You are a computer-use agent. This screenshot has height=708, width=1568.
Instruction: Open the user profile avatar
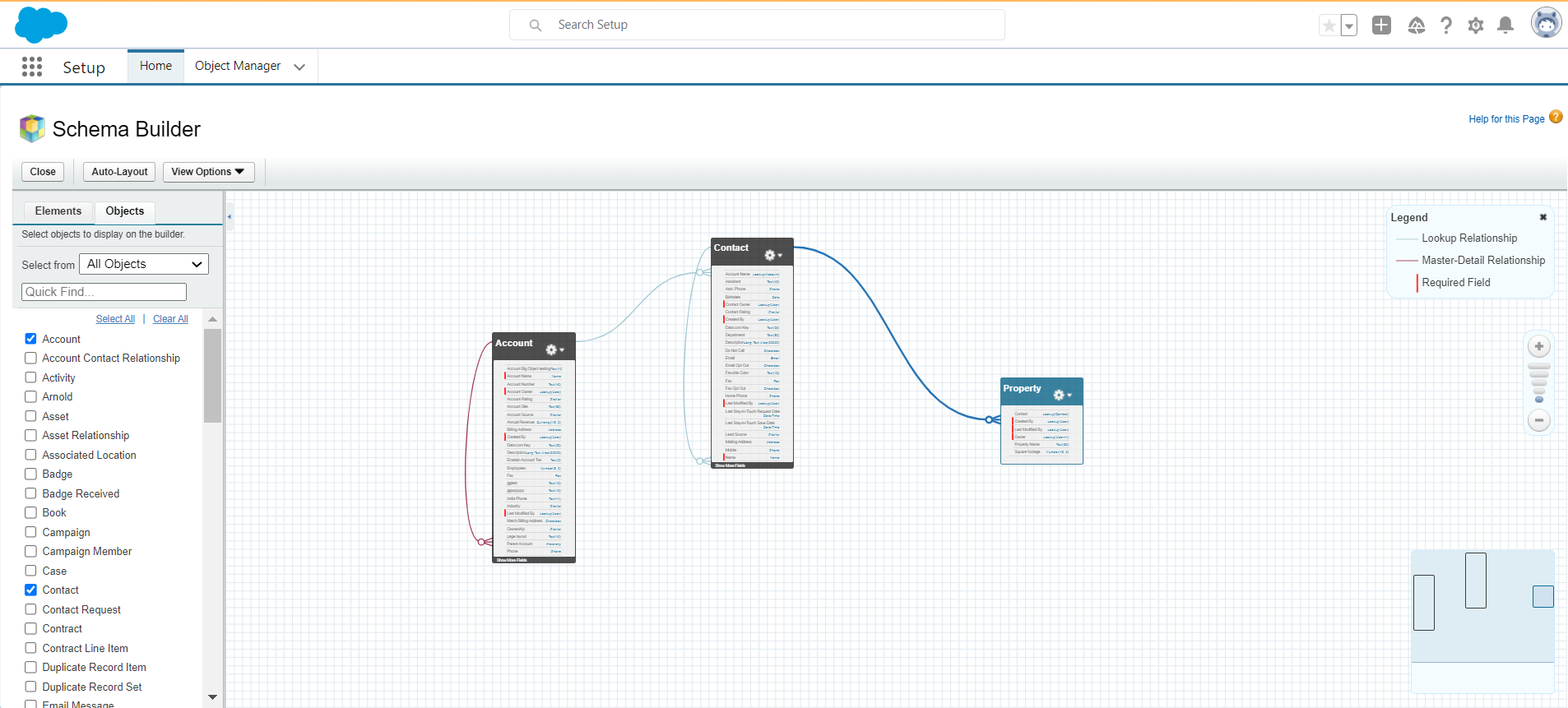pyautogui.click(x=1547, y=23)
